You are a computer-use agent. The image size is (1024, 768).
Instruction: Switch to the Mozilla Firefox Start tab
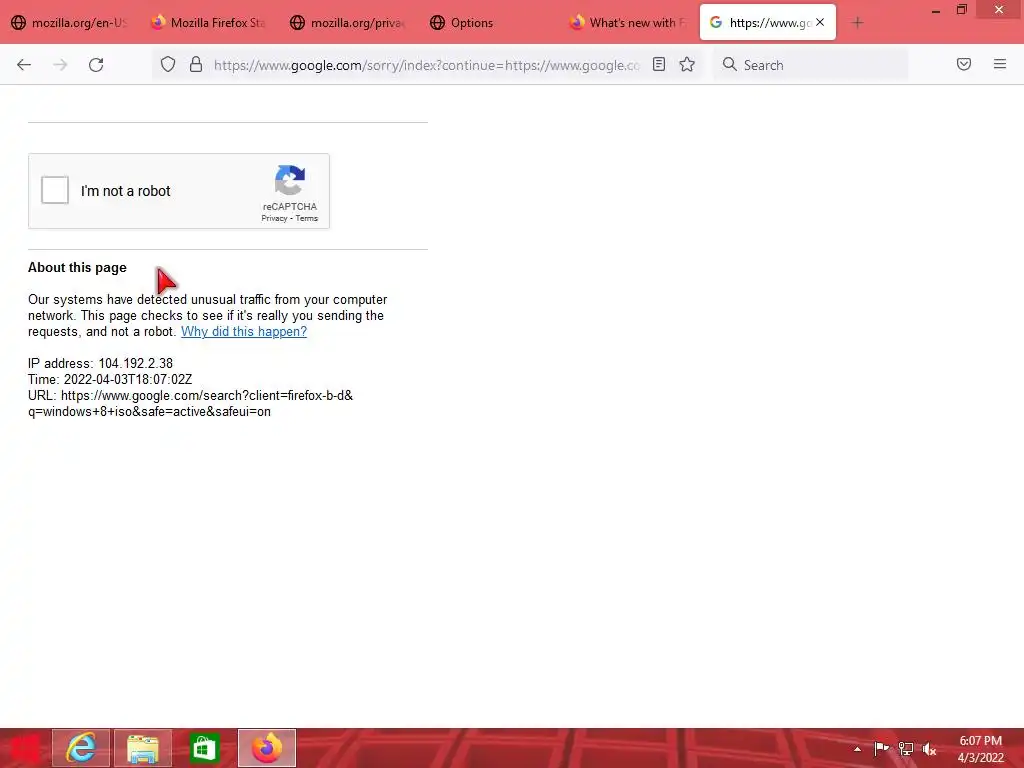[209, 23]
